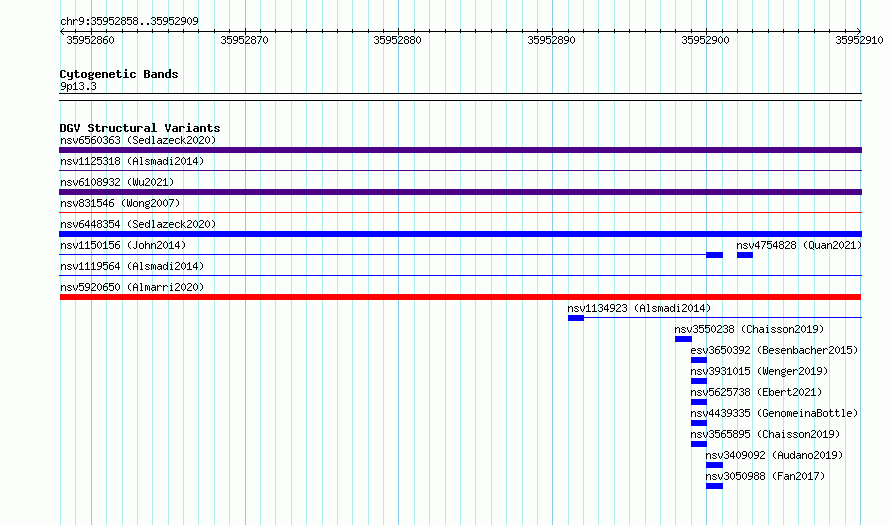The image size is (890, 525).
Task: Open nsv3409092 (Audano2019) variant label
Action: coord(774,455)
